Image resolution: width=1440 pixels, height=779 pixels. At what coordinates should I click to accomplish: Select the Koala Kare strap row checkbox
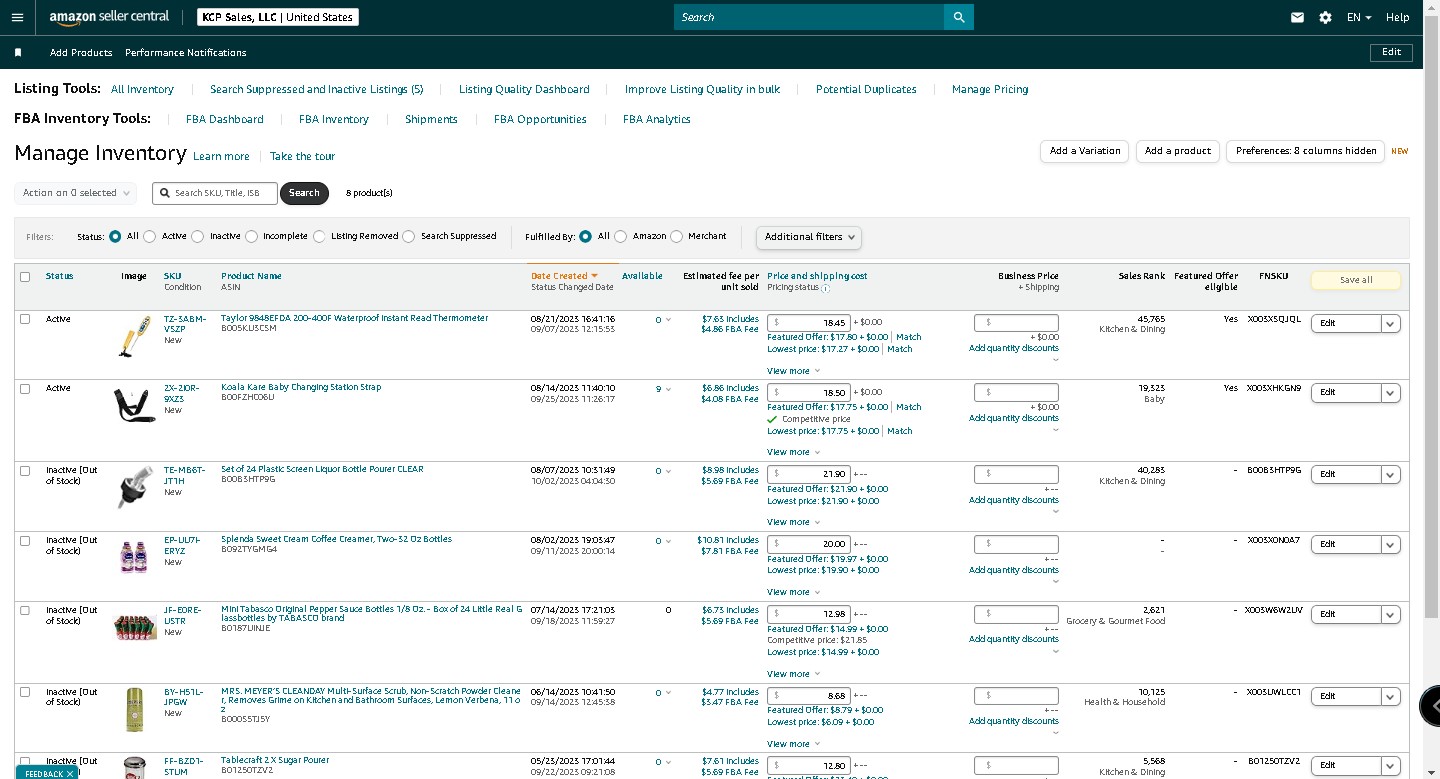click(25, 388)
